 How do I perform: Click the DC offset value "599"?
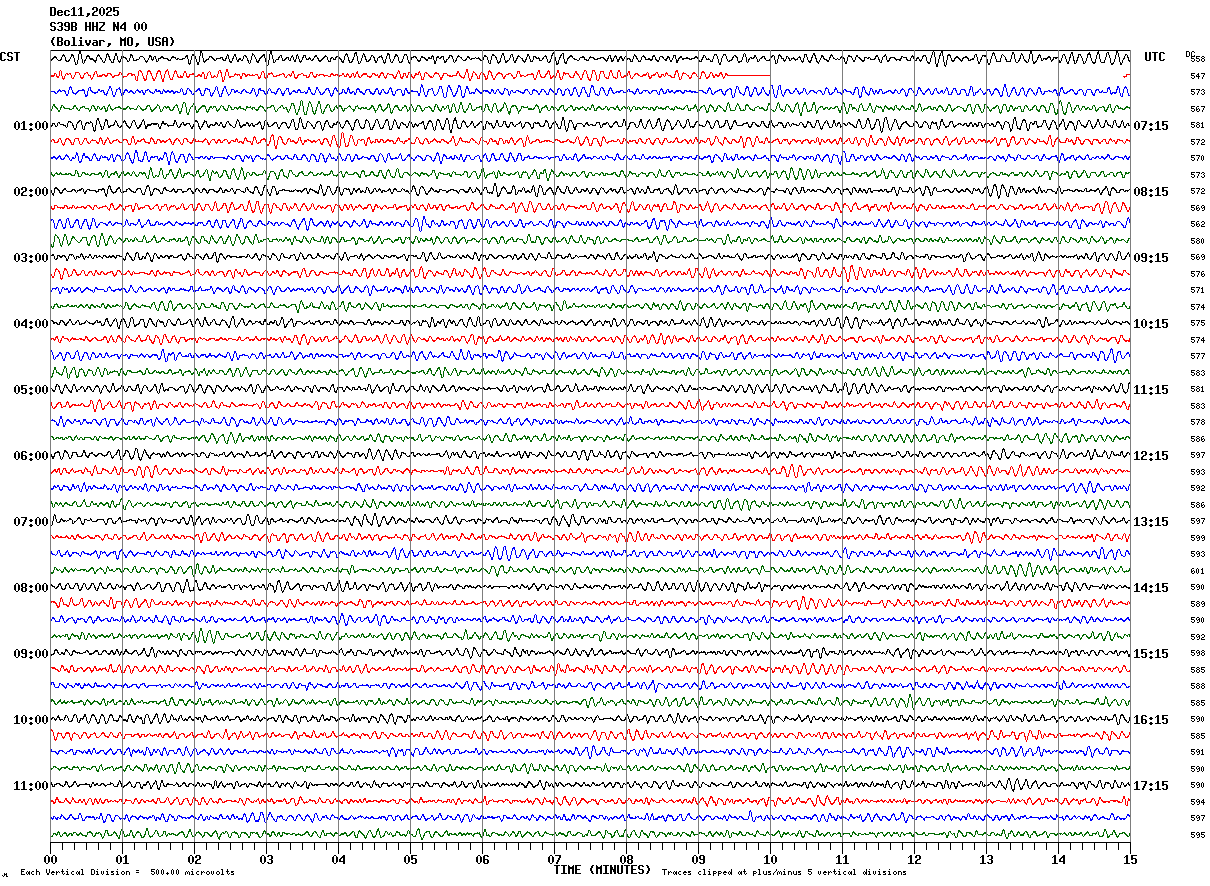pos(1197,538)
